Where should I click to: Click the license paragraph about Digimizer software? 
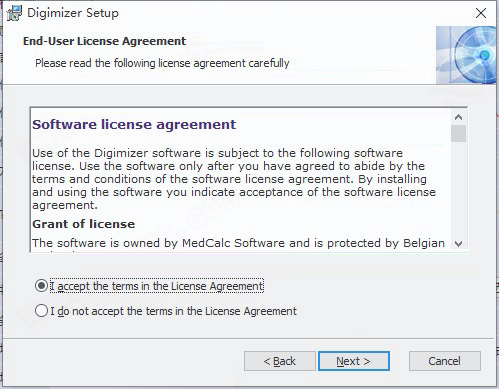click(x=234, y=179)
